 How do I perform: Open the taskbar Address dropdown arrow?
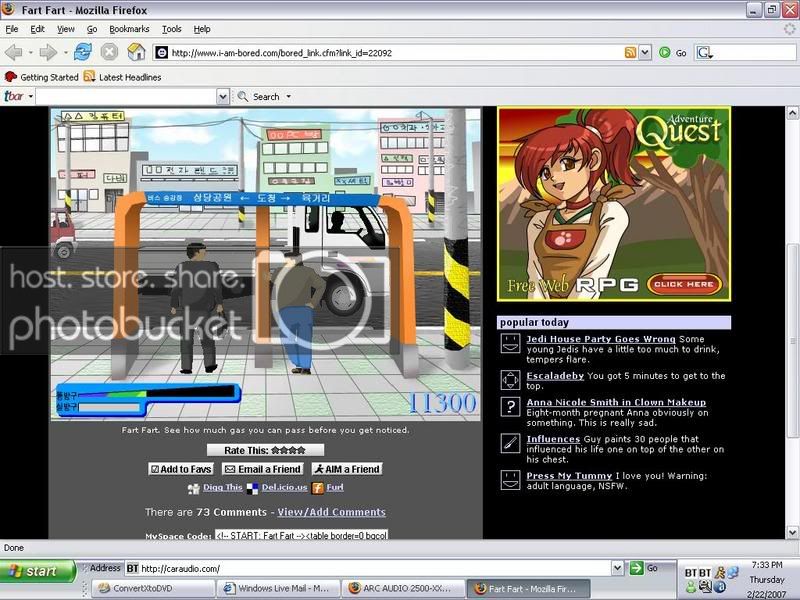coord(617,568)
